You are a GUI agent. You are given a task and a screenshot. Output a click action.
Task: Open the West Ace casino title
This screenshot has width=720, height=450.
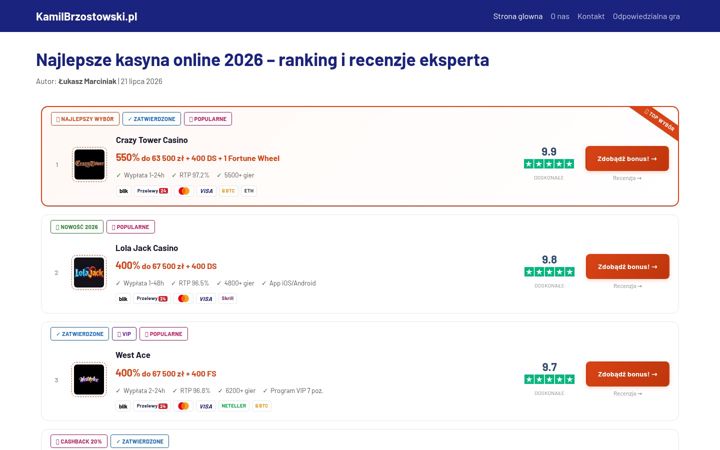pyautogui.click(x=133, y=355)
